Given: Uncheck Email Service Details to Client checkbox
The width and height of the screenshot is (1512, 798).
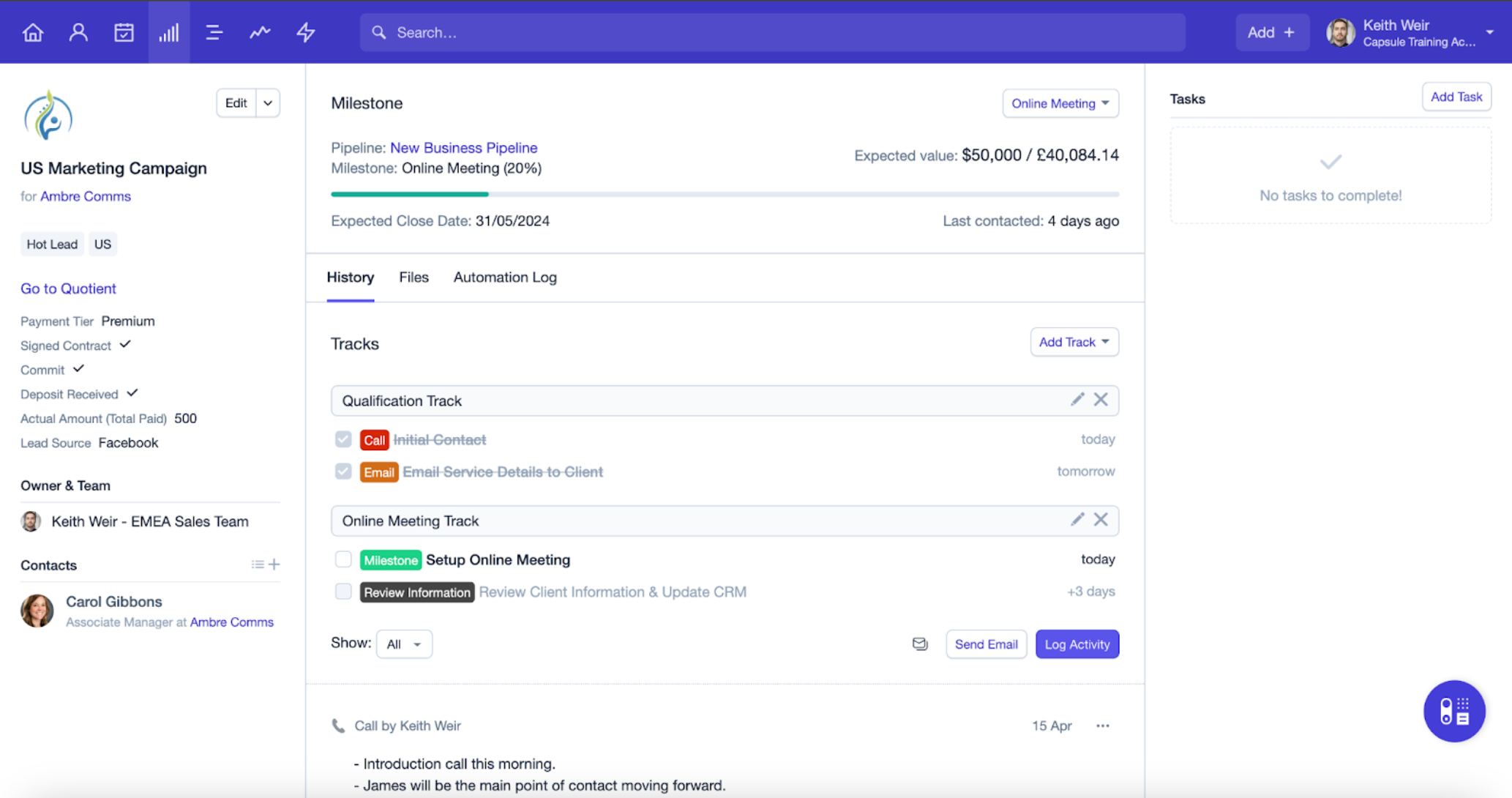Looking at the screenshot, I should (x=343, y=471).
